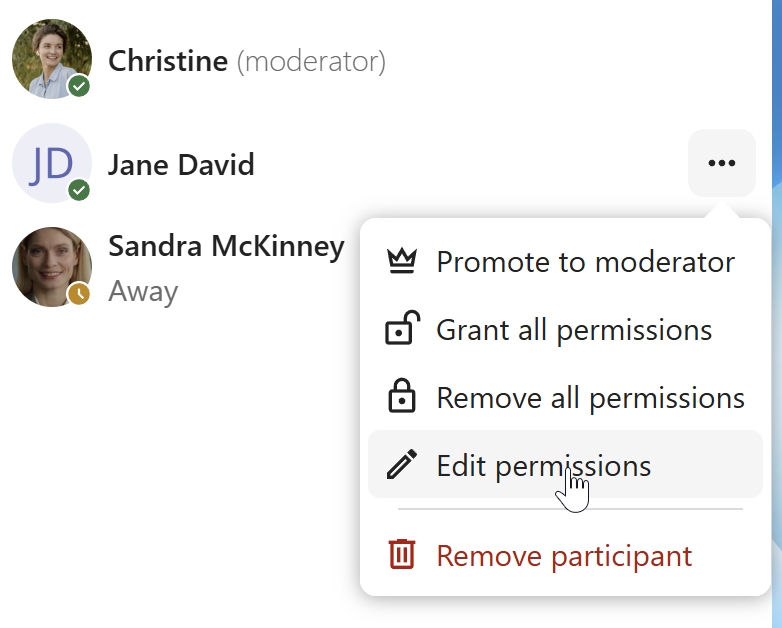Image resolution: width=782 pixels, height=628 pixels.
Task: Click the pencil icon for editing permissions
Action: coord(401,465)
